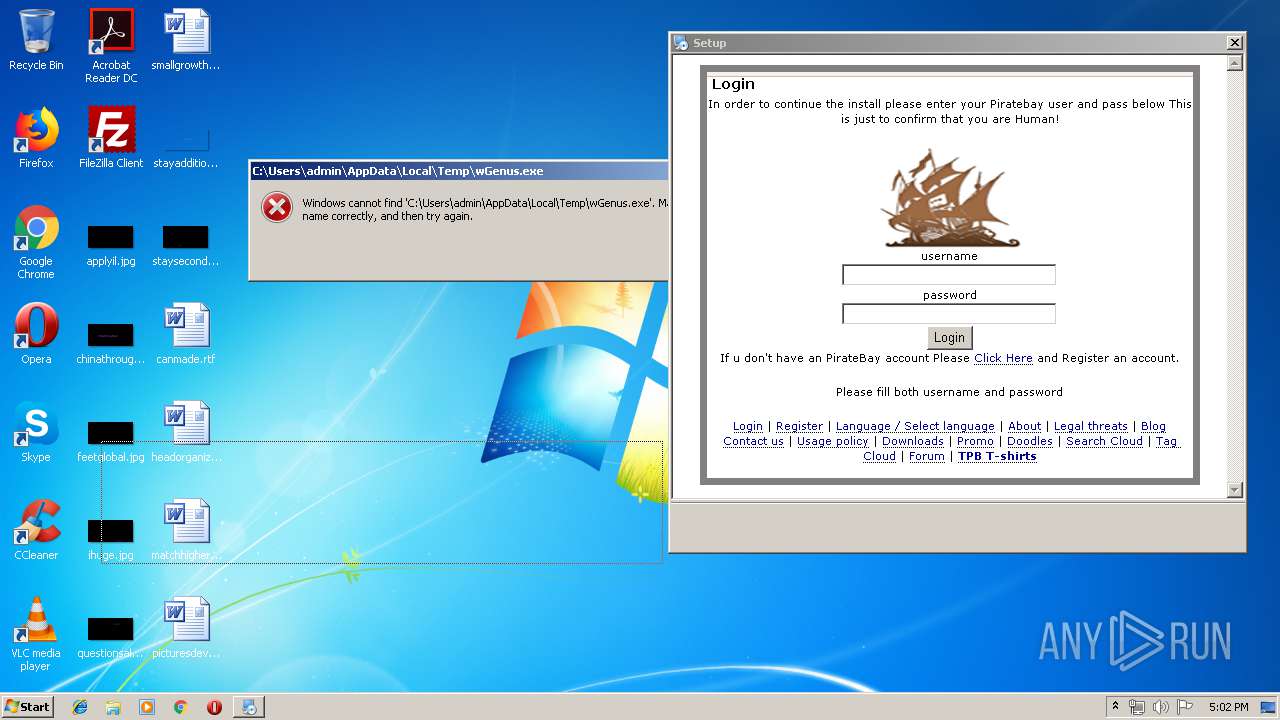Screen dimensions: 1280x720
Task: Select the questionsal desktop file
Action: tap(111, 637)
